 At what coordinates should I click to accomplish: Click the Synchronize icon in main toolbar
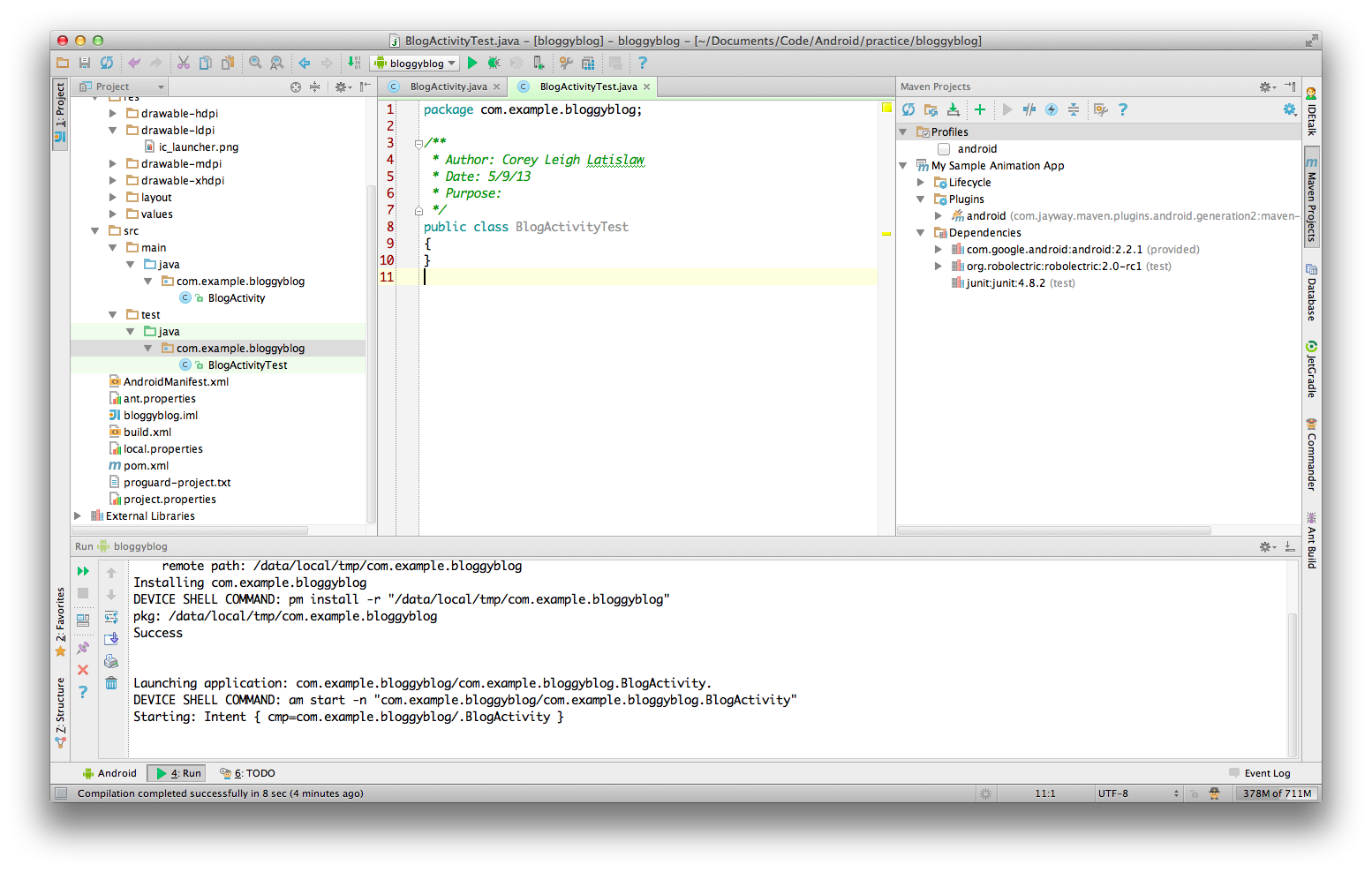[107, 63]
